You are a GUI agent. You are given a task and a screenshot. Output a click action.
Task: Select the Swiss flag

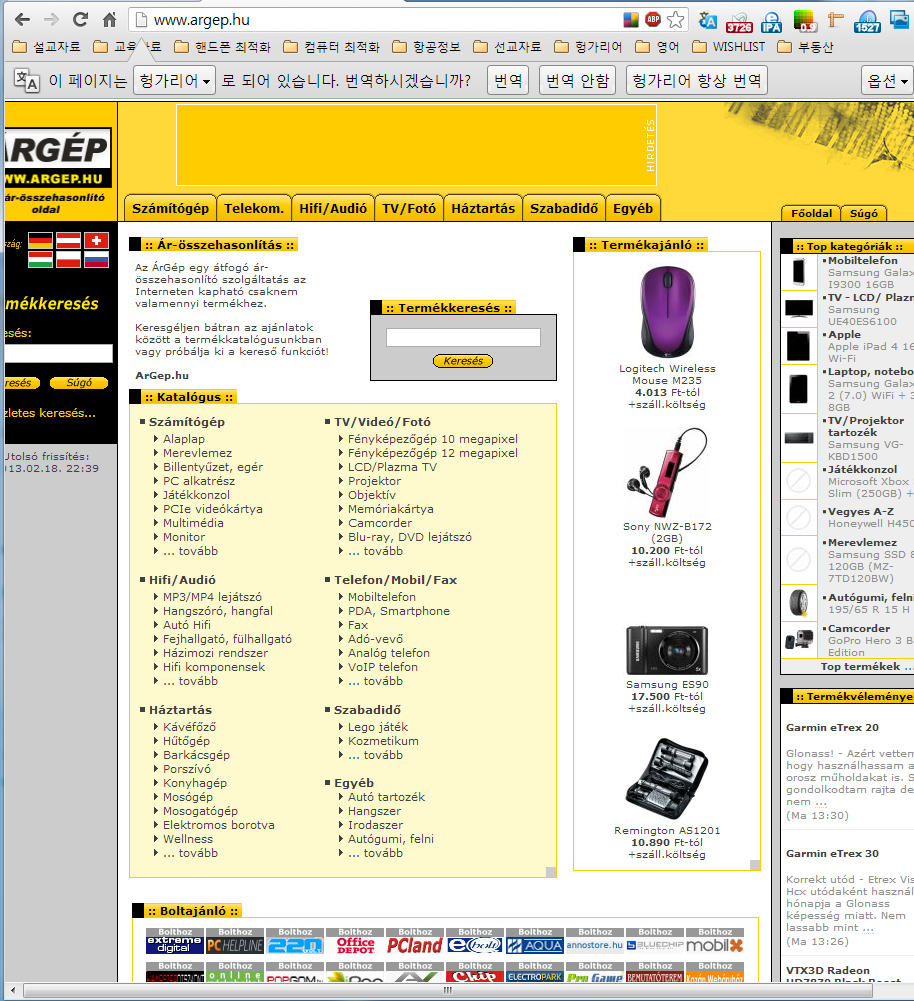click(96, 241)
